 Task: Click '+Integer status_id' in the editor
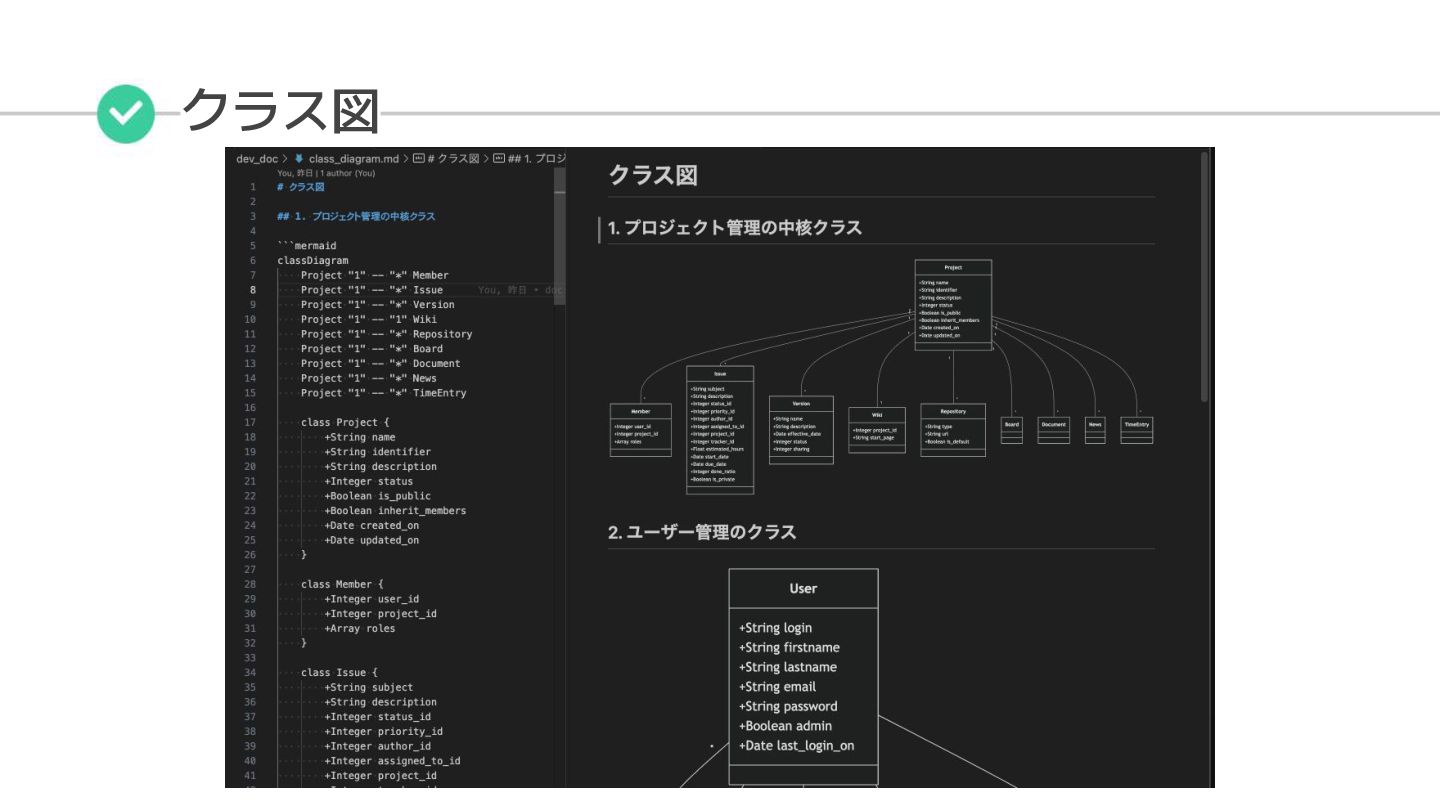click(x=378, y=716)
